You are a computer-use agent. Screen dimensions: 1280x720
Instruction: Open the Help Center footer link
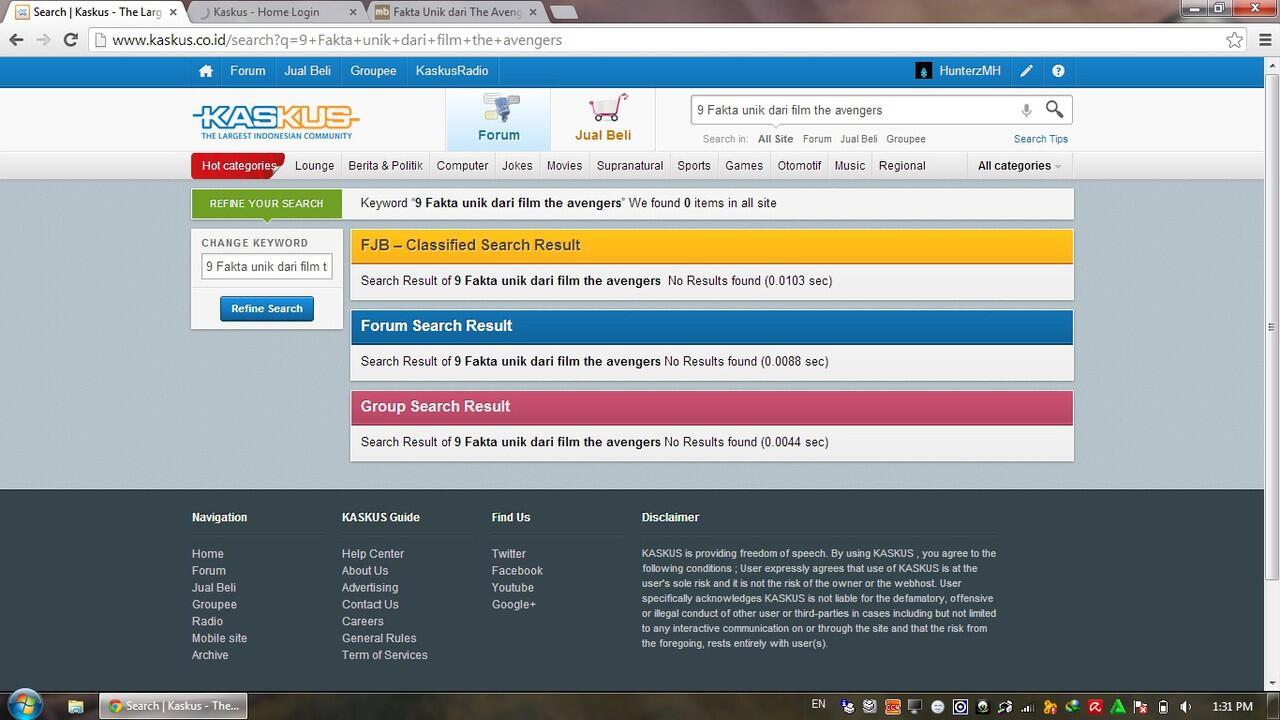pyautogui.click(x=373, y=554)
